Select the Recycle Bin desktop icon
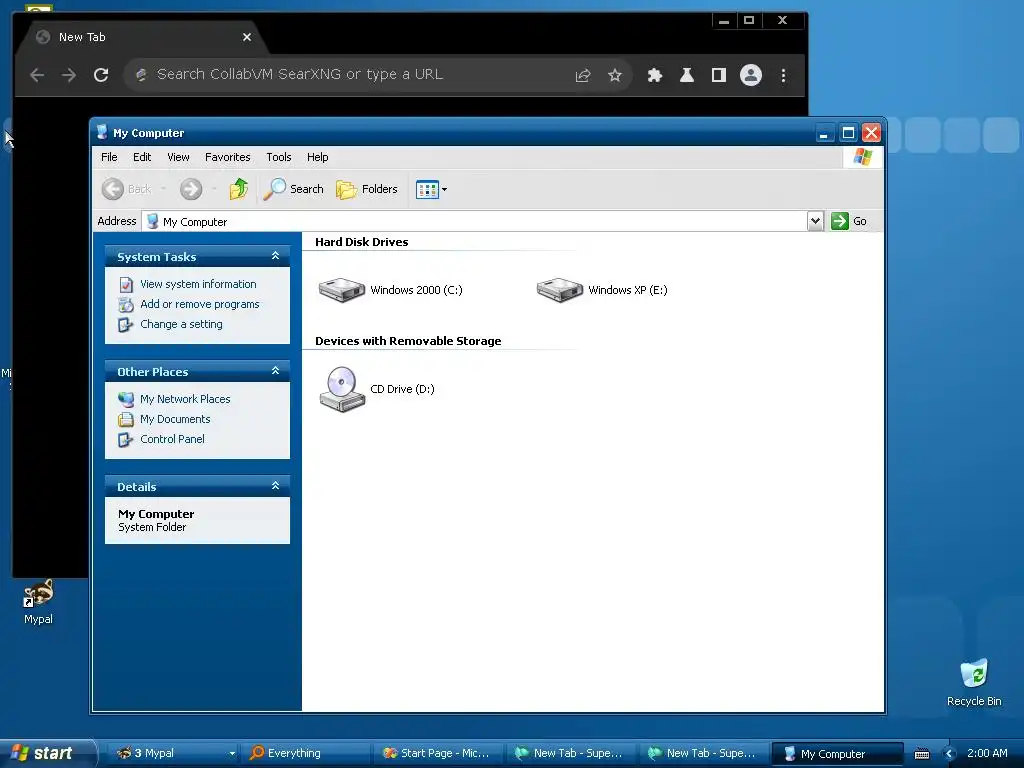The width and height of the screenshot is (1024, 768). pos(974,683)
